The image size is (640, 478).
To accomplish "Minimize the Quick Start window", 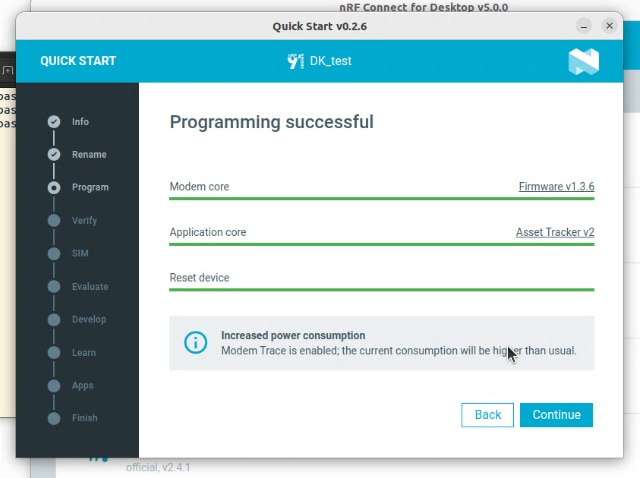I will click(584, 26).
